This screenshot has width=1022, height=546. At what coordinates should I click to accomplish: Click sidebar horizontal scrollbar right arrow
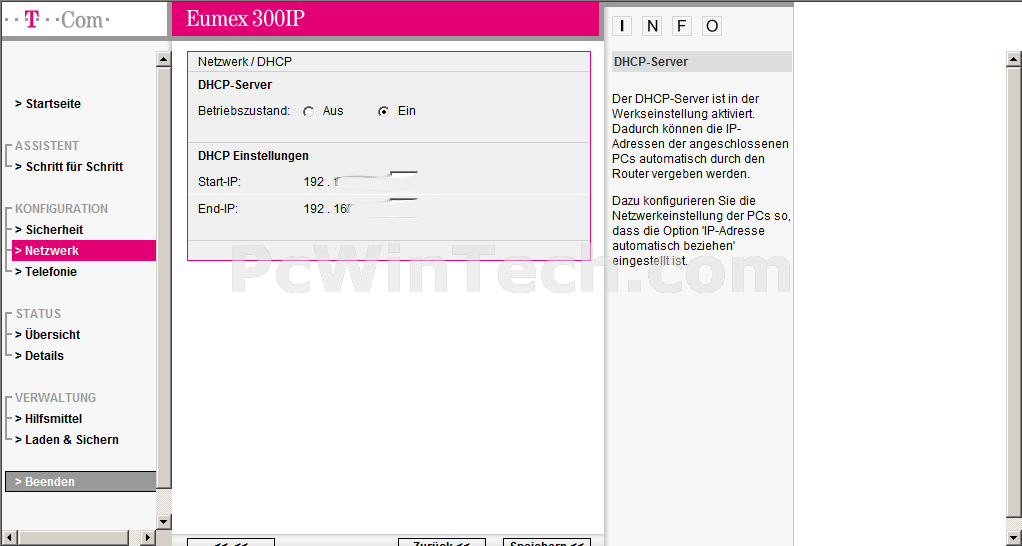click(x=148, y=538)
